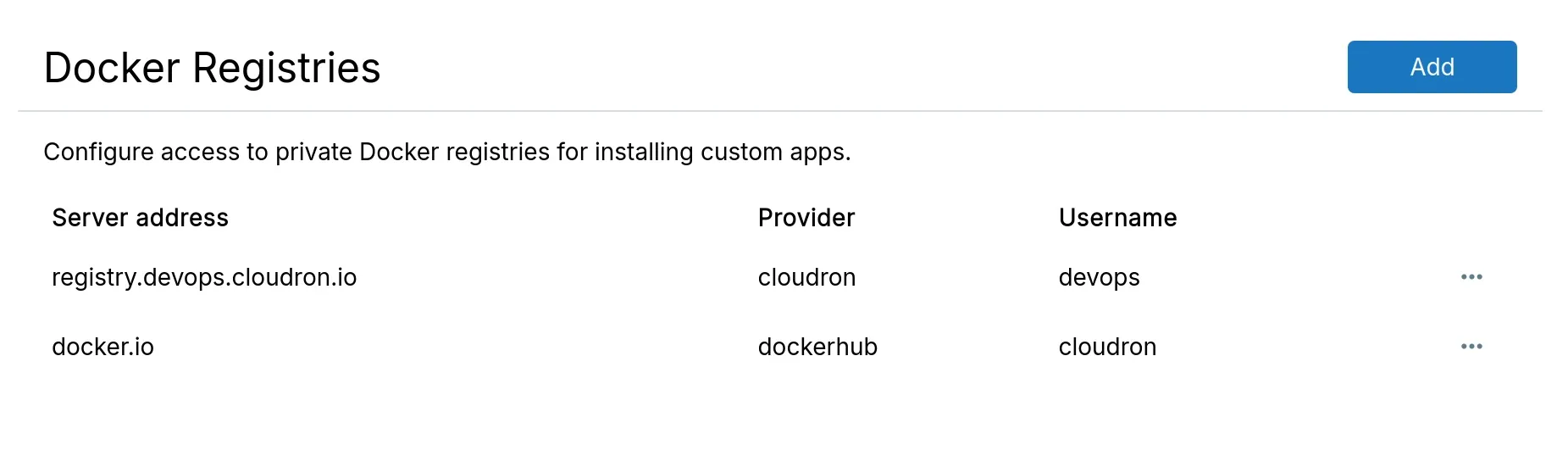Click the cloudron username in docker.io row

point(1107,347)
